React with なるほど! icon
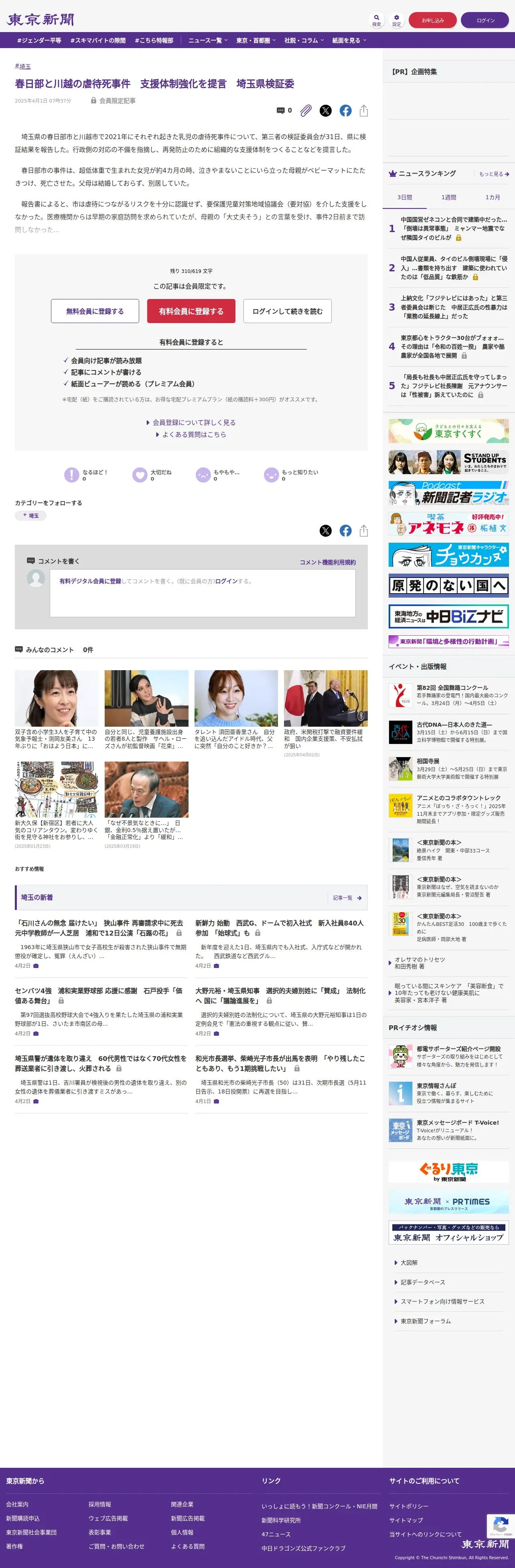The width and height of the screenshot is (515, 1568). [72, 474]
